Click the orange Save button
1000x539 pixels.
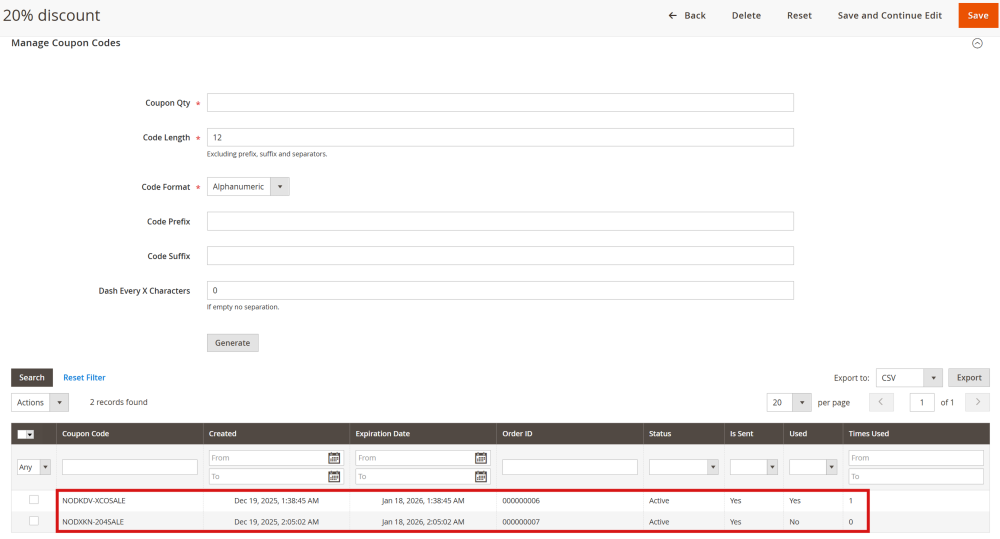[x=978, y=15]
